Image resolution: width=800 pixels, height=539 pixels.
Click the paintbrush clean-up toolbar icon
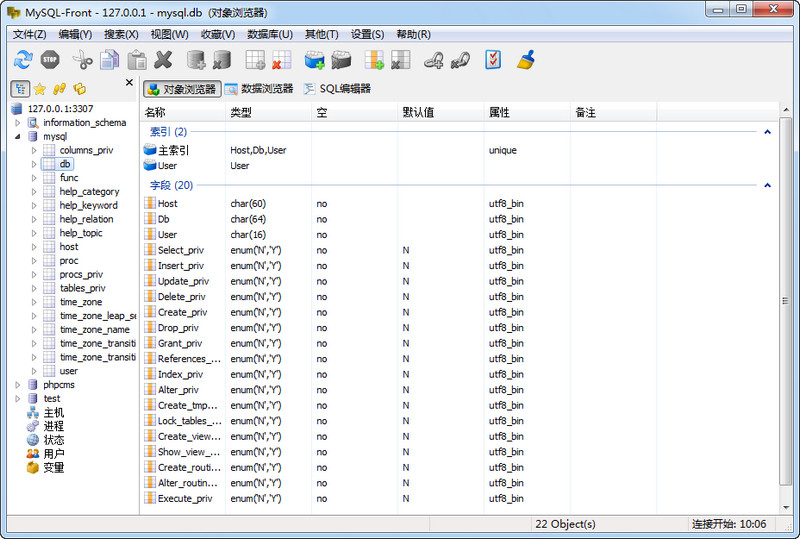(526, 60)
